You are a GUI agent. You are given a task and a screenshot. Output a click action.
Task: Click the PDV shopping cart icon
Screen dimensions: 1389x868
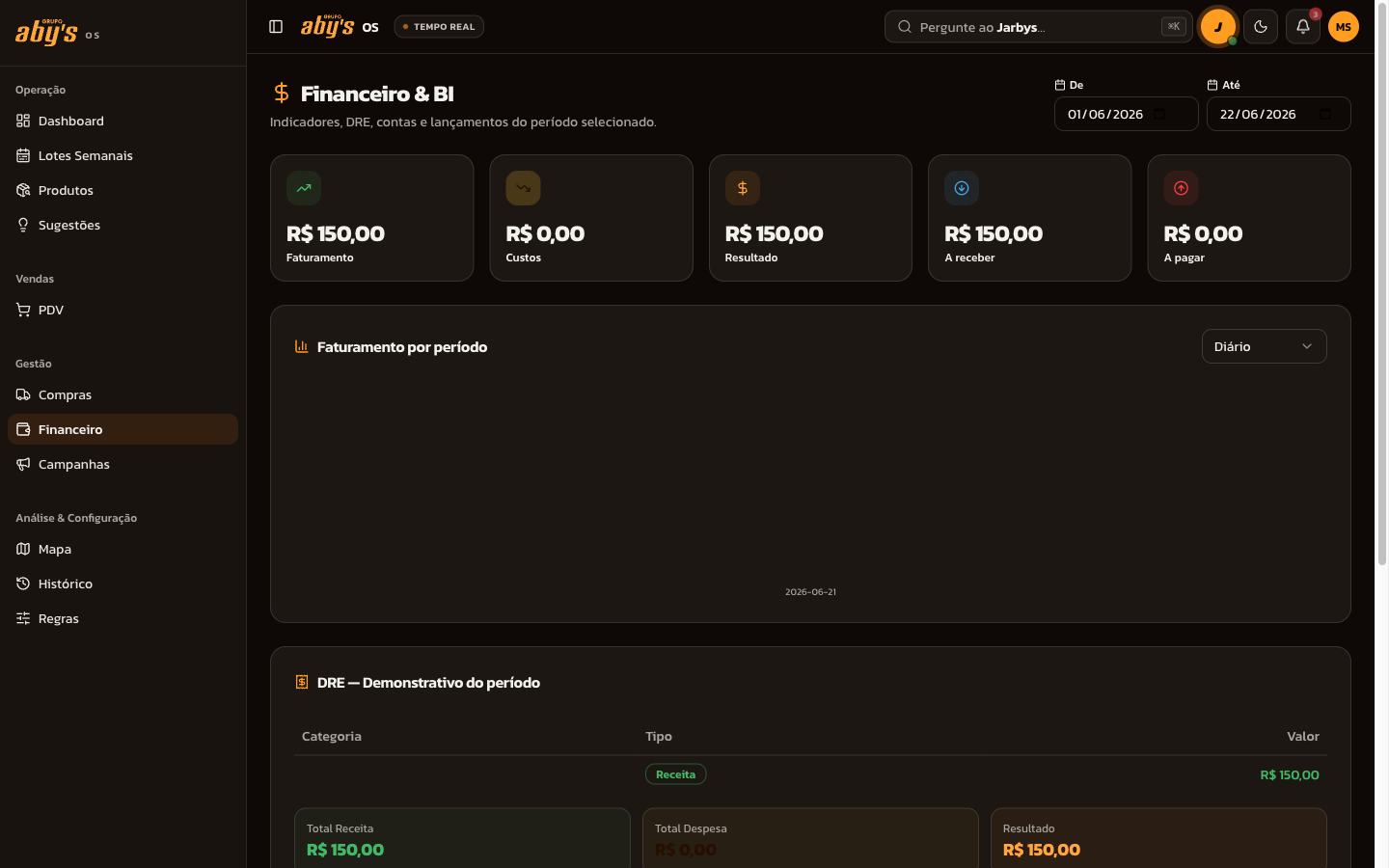pos(23,310)
